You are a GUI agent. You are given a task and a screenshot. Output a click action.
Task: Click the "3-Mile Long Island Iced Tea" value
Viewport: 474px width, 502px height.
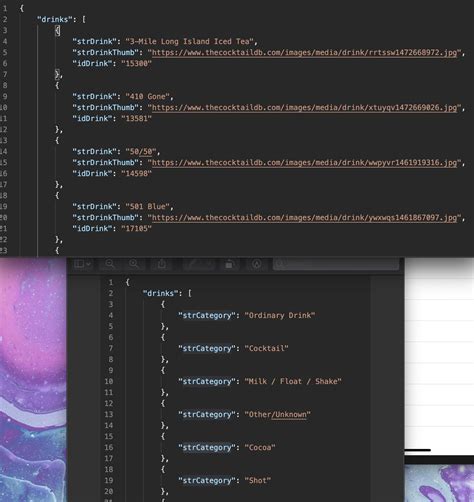point(189,41)
